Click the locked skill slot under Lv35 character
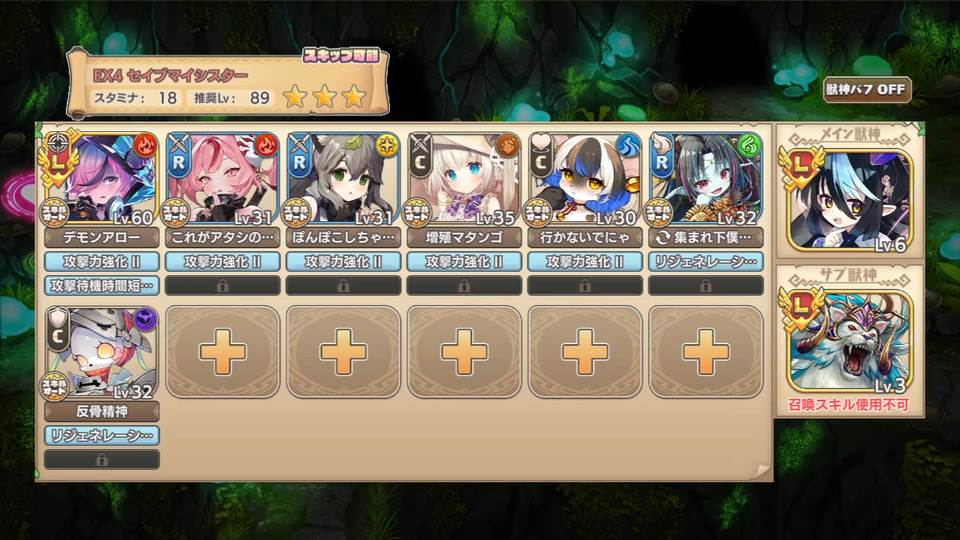The width and height of the screenshot is (960, 540). pyautogui.click(x=464, y=286)
